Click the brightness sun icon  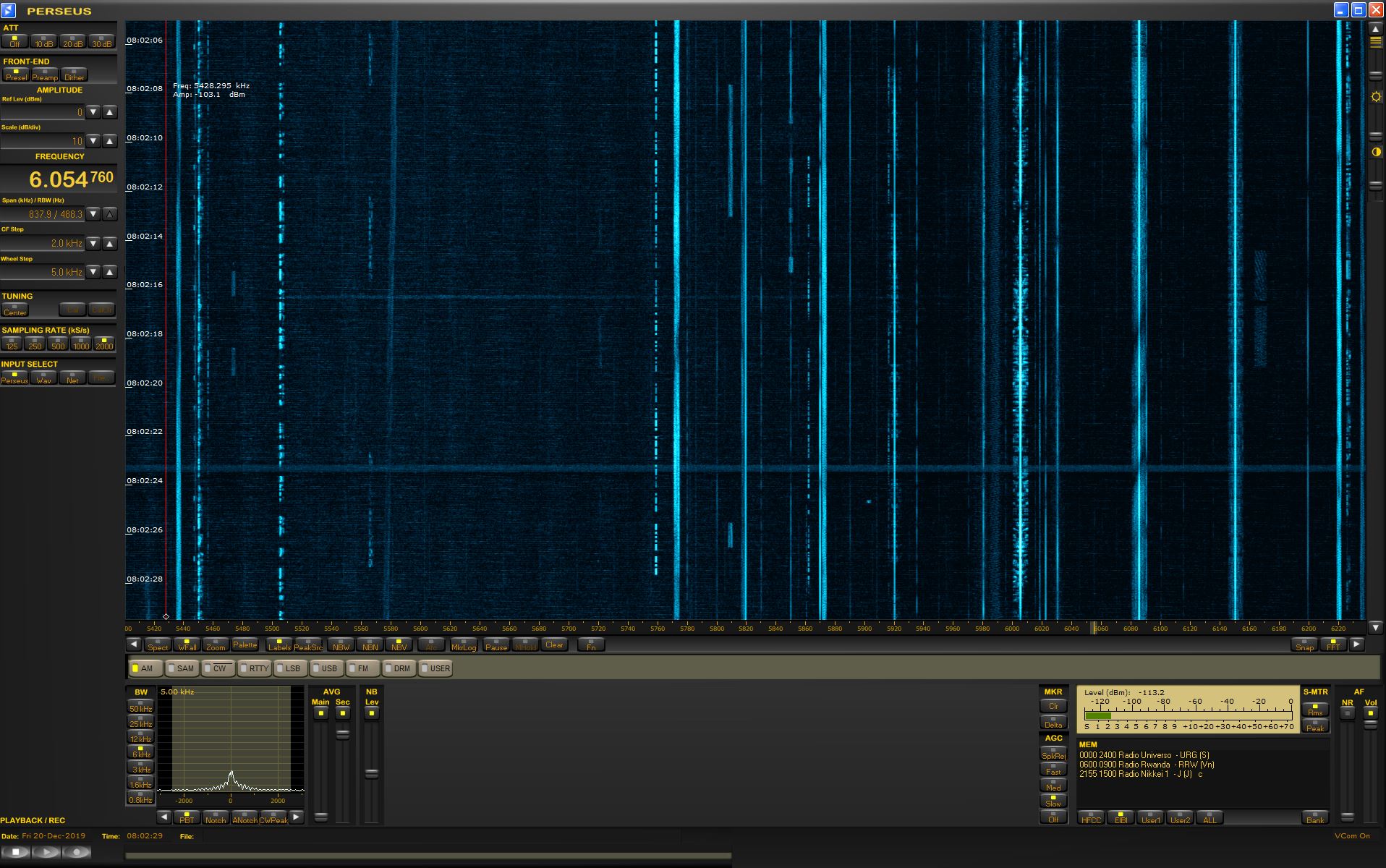(x=1376, y=97)
